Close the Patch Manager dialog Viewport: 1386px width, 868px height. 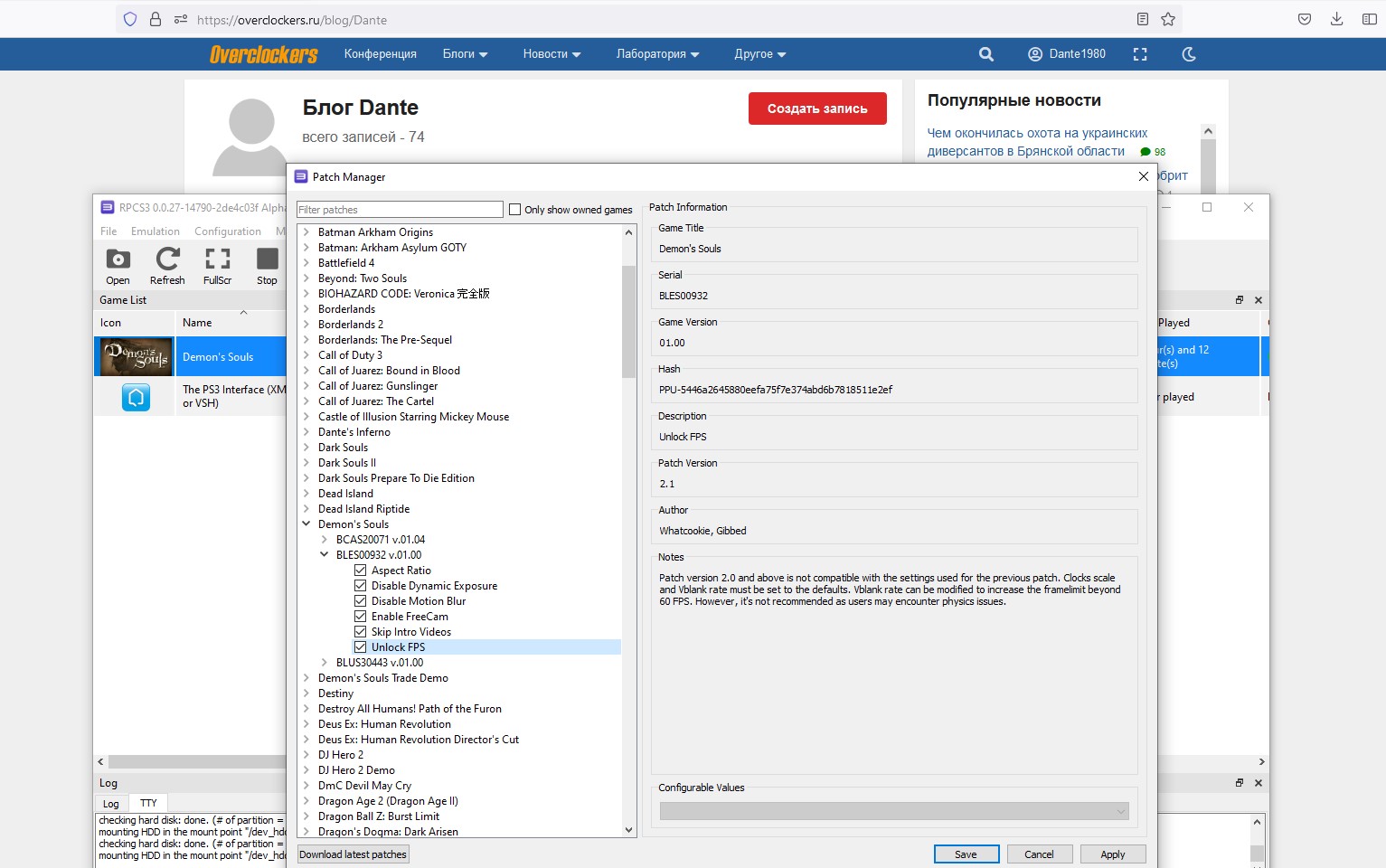point(1144,177)
